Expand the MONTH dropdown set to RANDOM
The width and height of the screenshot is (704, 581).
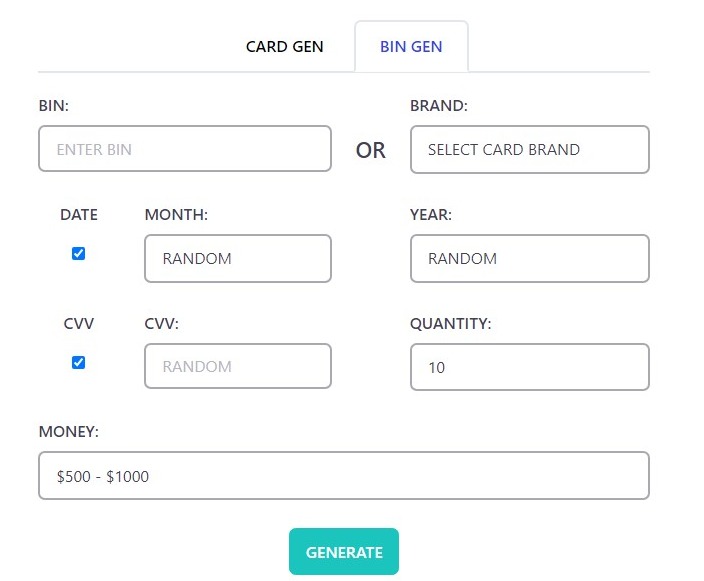(237, 258)
